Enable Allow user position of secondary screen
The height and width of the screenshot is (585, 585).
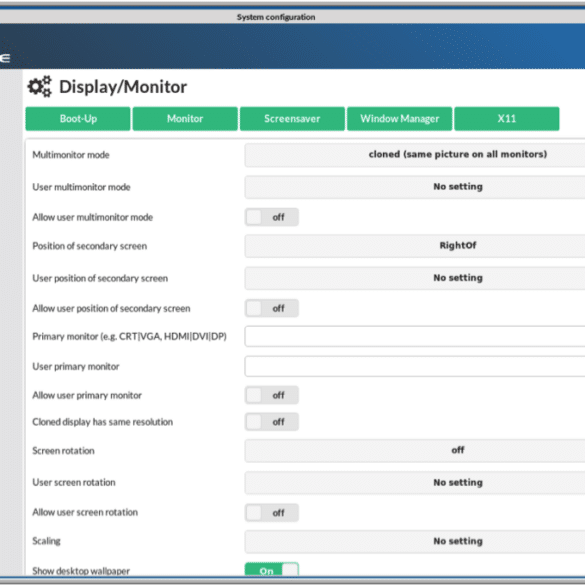(x=272, y=308)
